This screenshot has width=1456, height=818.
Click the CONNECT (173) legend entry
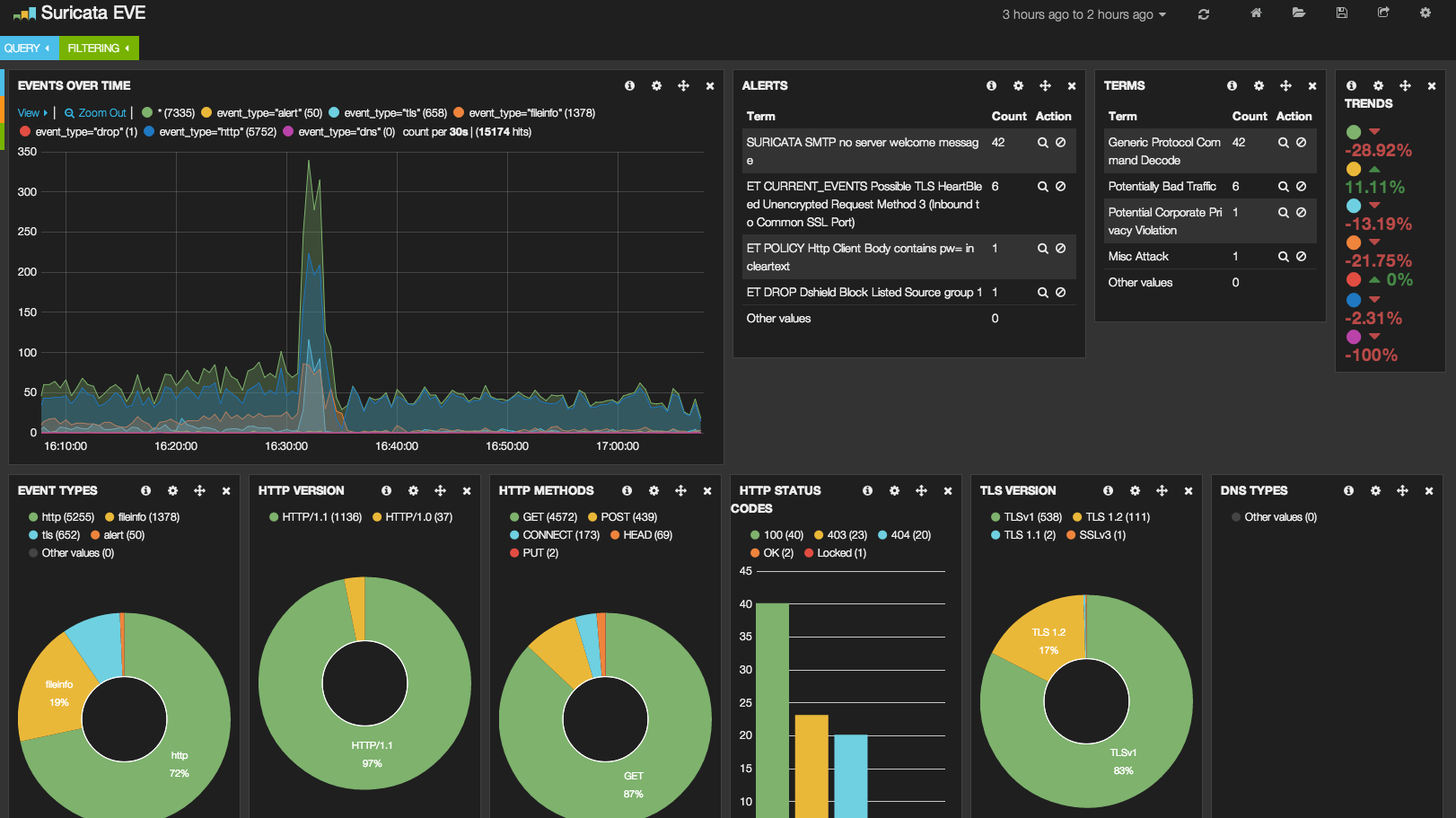[x=555, y=535]
